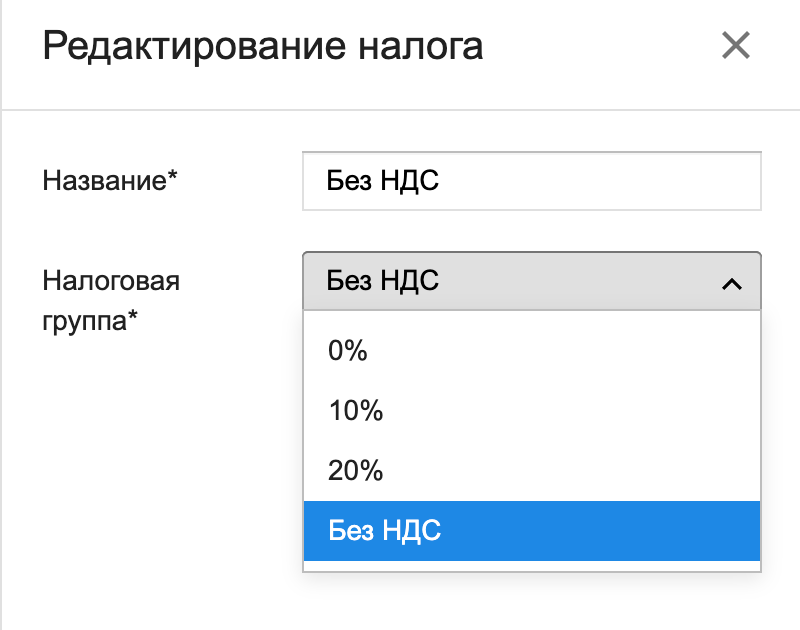The image size is (800, 630).
Task: Choose the 10% tax group option
Action: coord(531,411)
